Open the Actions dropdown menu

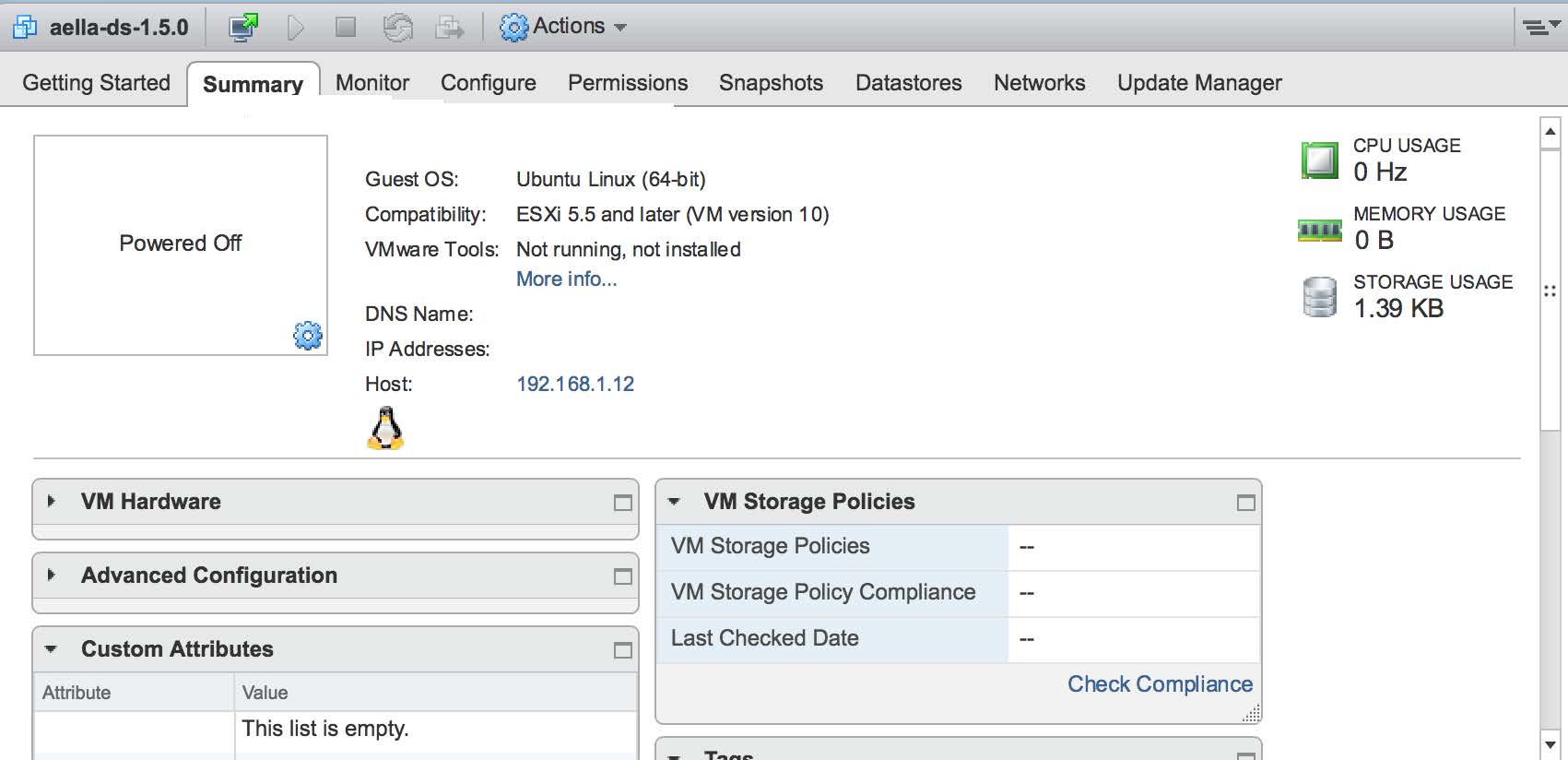click(x=563, y=27)
